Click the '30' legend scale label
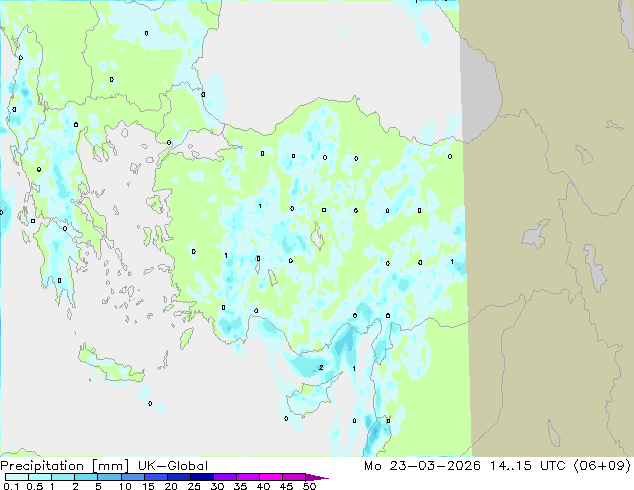This screenshot has height=490, width=634. 218,486
